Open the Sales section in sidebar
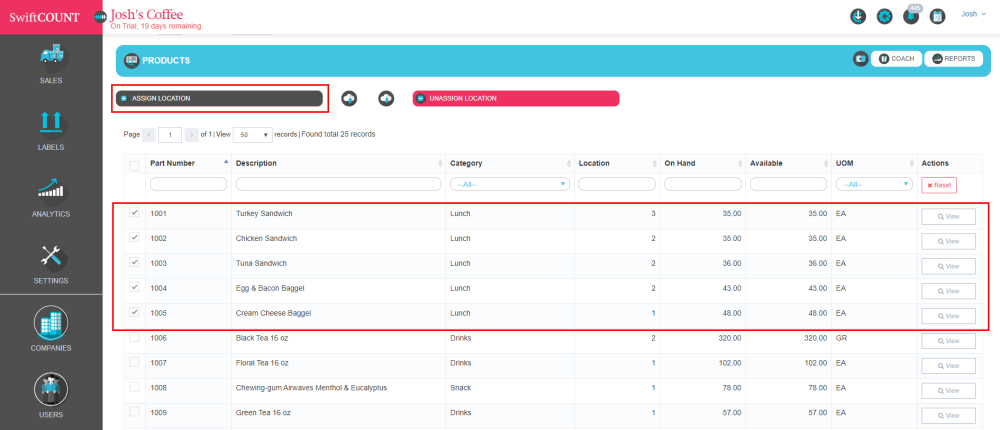The width and height of the screenshot is (1000, 430). tap(51, 64)
